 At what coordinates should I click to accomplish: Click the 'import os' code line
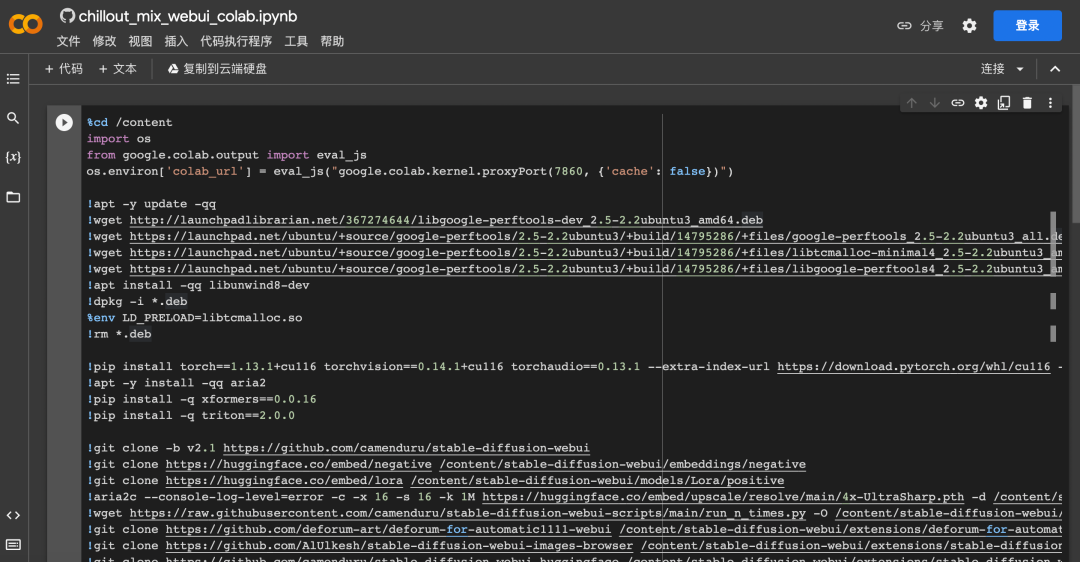click(118, 138)
